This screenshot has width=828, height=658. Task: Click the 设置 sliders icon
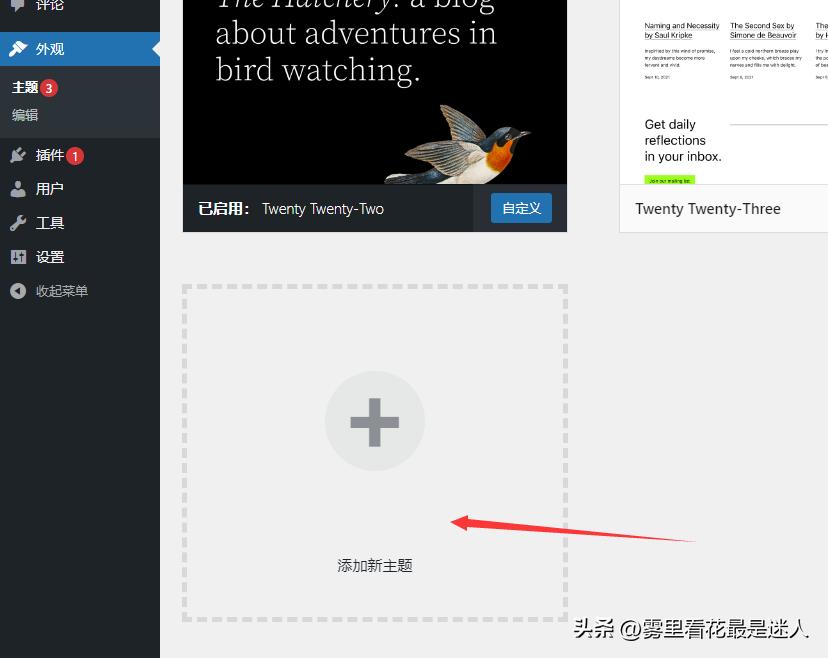coord(18,257)
